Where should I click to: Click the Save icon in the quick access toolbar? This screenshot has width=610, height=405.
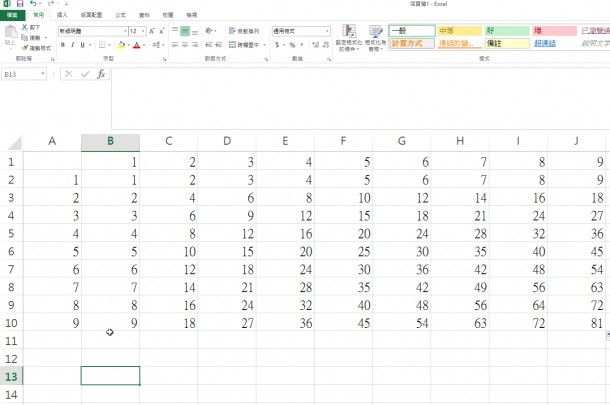pos(19,4)
